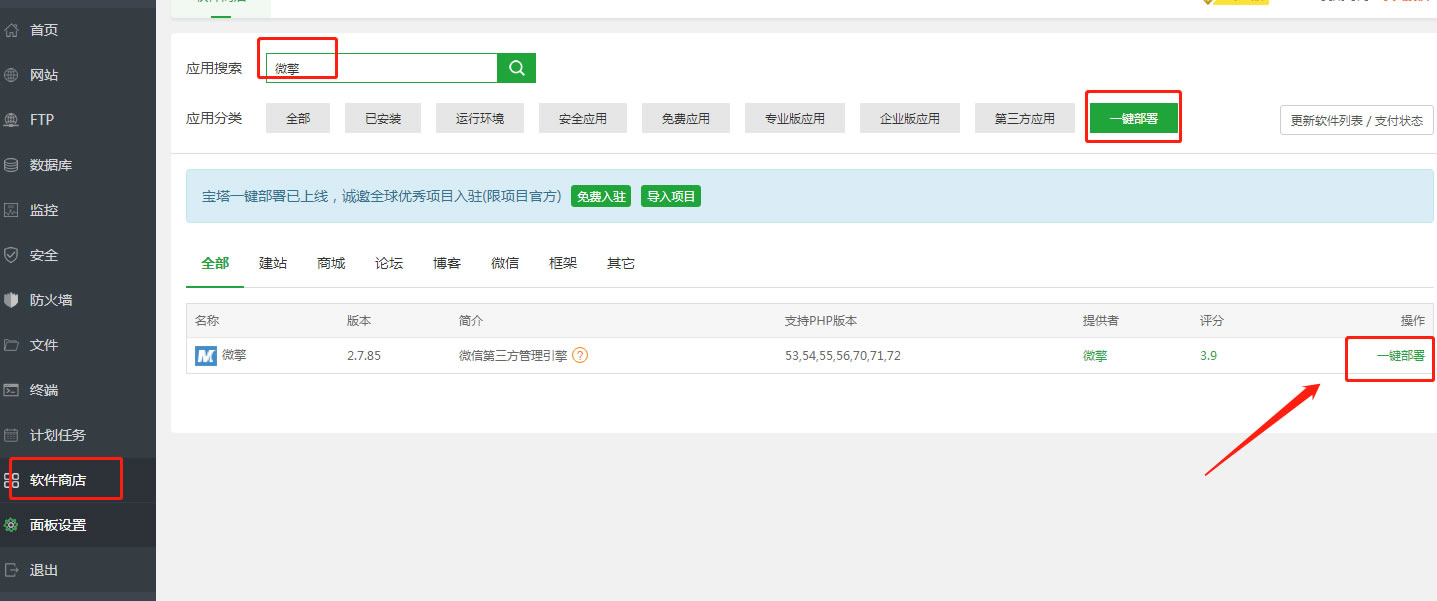Switch to the 商城 tab
The height and width of the screenshot is (601, 1437).
coord(331,263)
